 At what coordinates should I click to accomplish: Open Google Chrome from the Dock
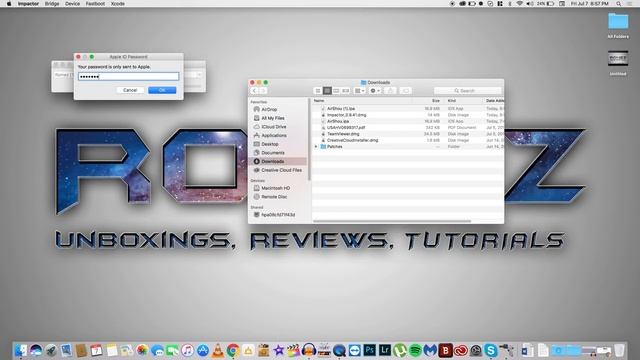[x=233, y=350]
